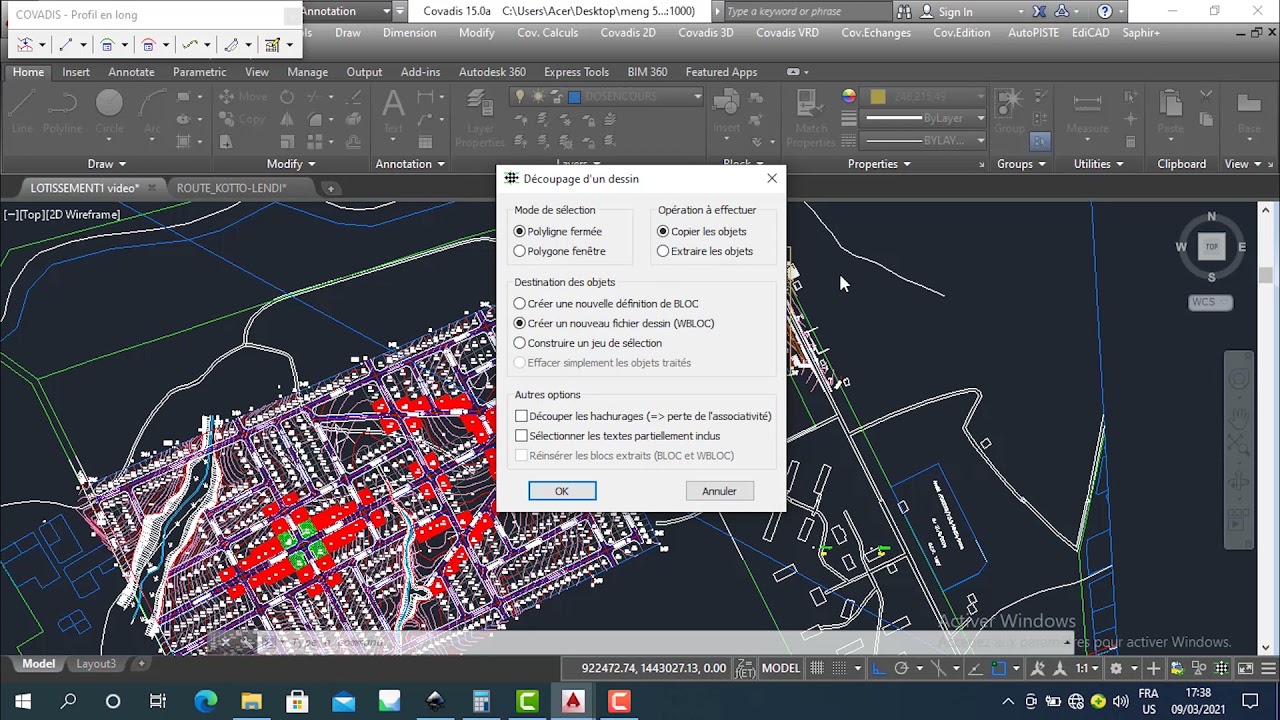
Task: Expand the Properties panel flyout
Action: coord(879,164)
